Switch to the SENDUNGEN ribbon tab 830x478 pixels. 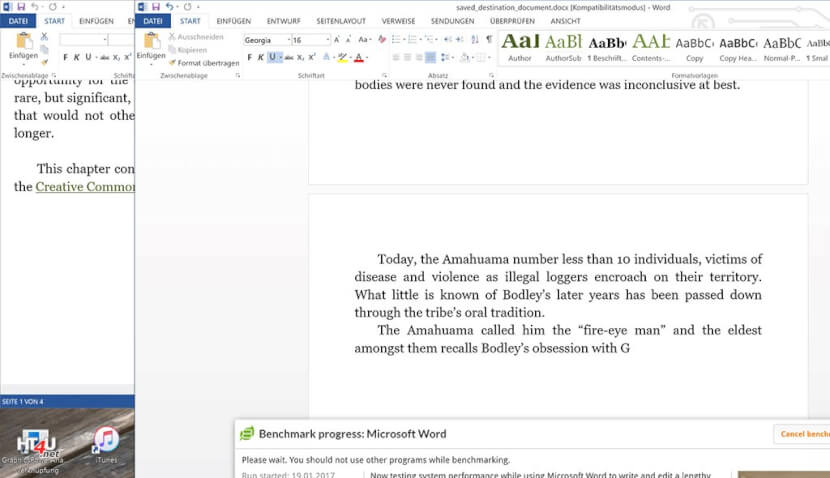(452, 21)
